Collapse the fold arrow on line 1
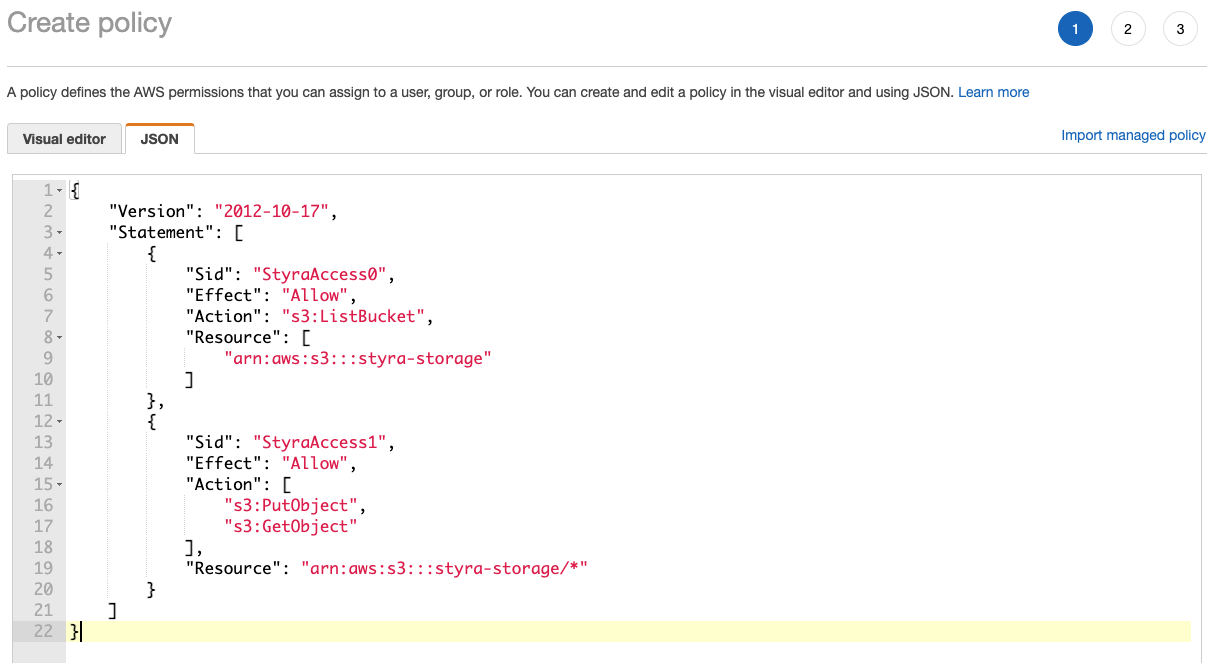Image resolution: width=1209 pixels, height=663 pixels. point(60,190)
